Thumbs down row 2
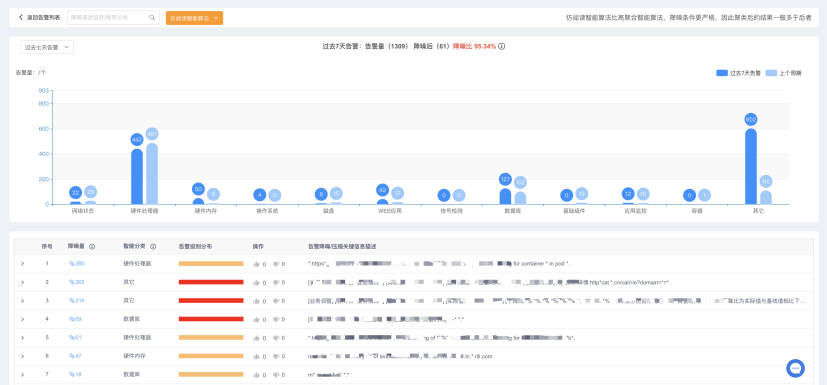 [x=275, y=282]
